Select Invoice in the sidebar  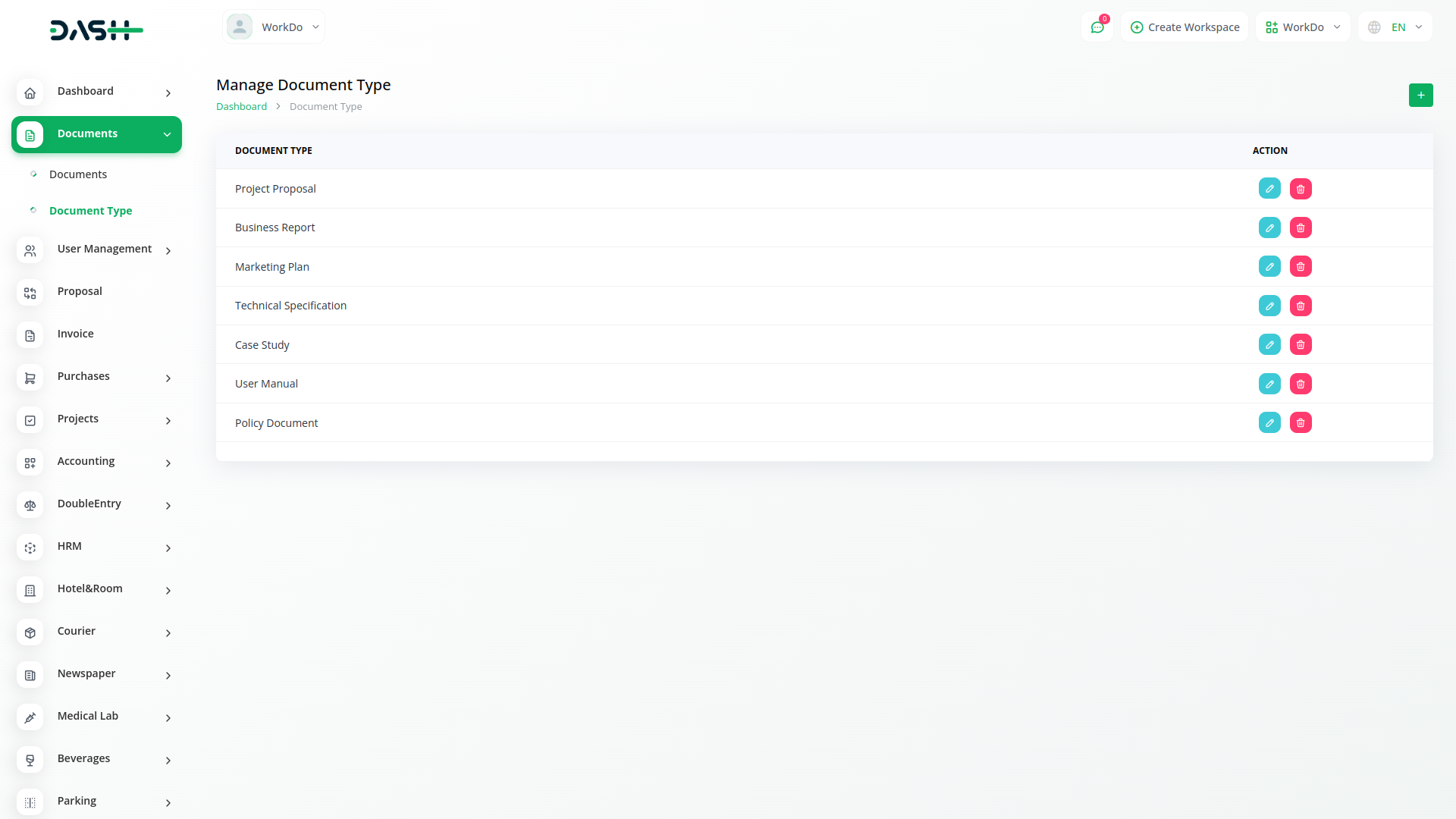click(x=76, y=334)
